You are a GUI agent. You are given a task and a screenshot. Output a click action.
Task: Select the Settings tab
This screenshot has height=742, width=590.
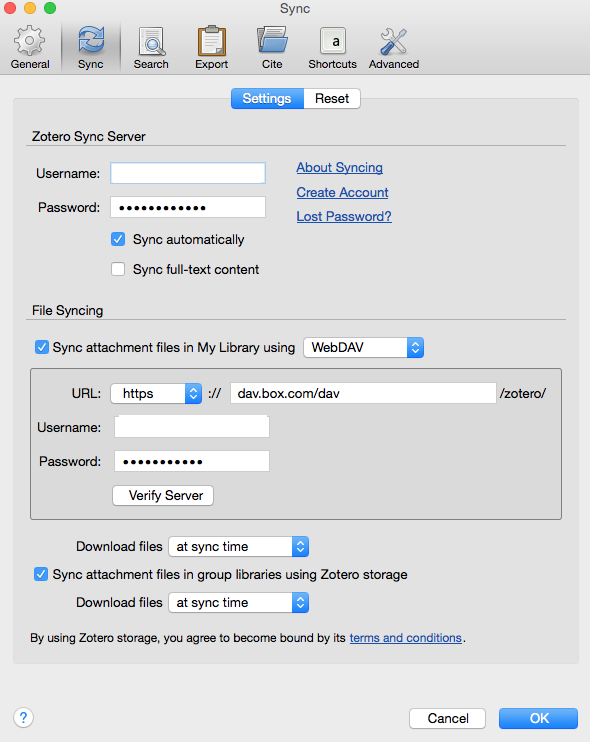[x=267, y=98]
